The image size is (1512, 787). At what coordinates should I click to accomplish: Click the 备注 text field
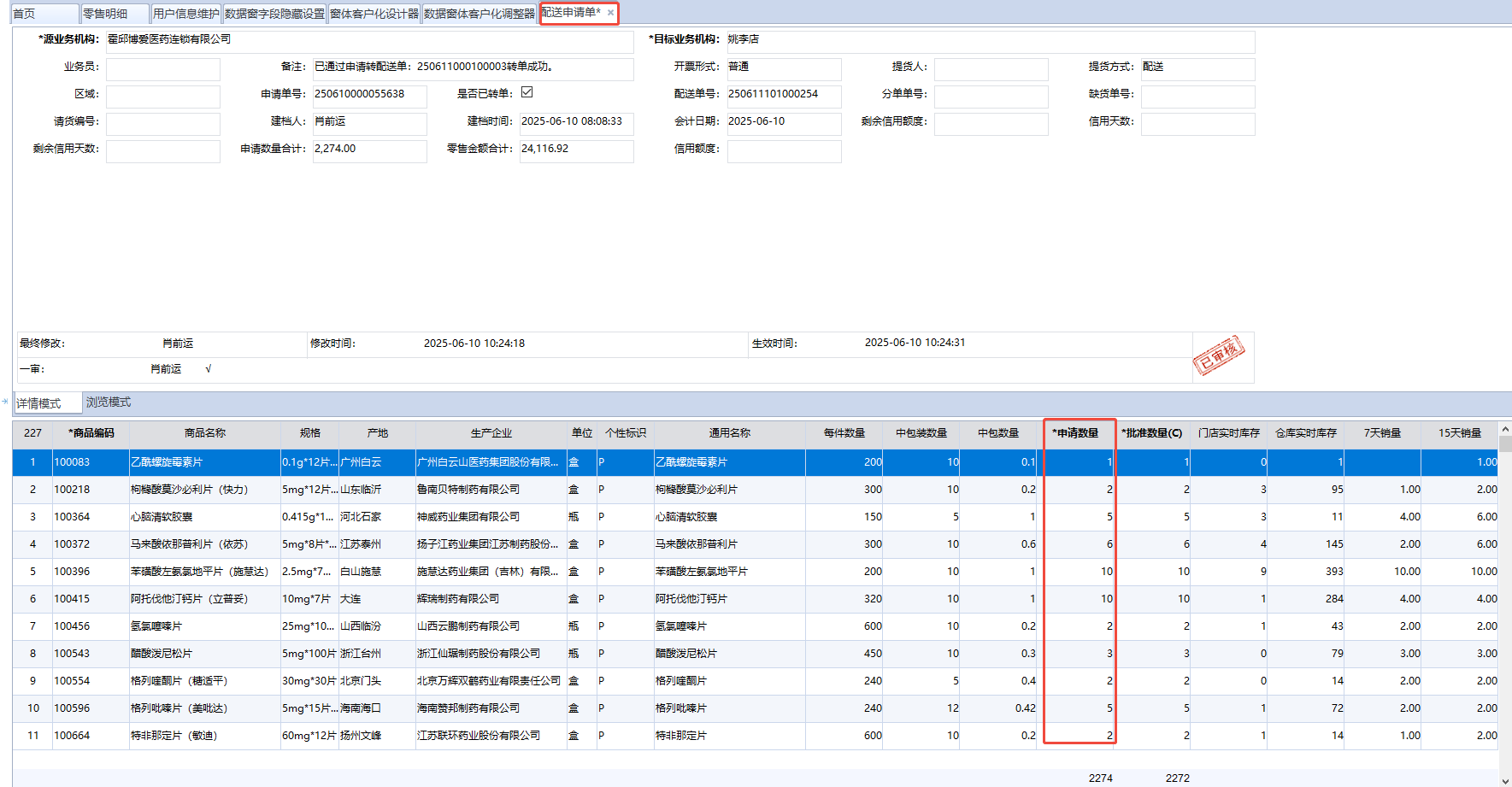pyautogui.click(x=473, y=68)
